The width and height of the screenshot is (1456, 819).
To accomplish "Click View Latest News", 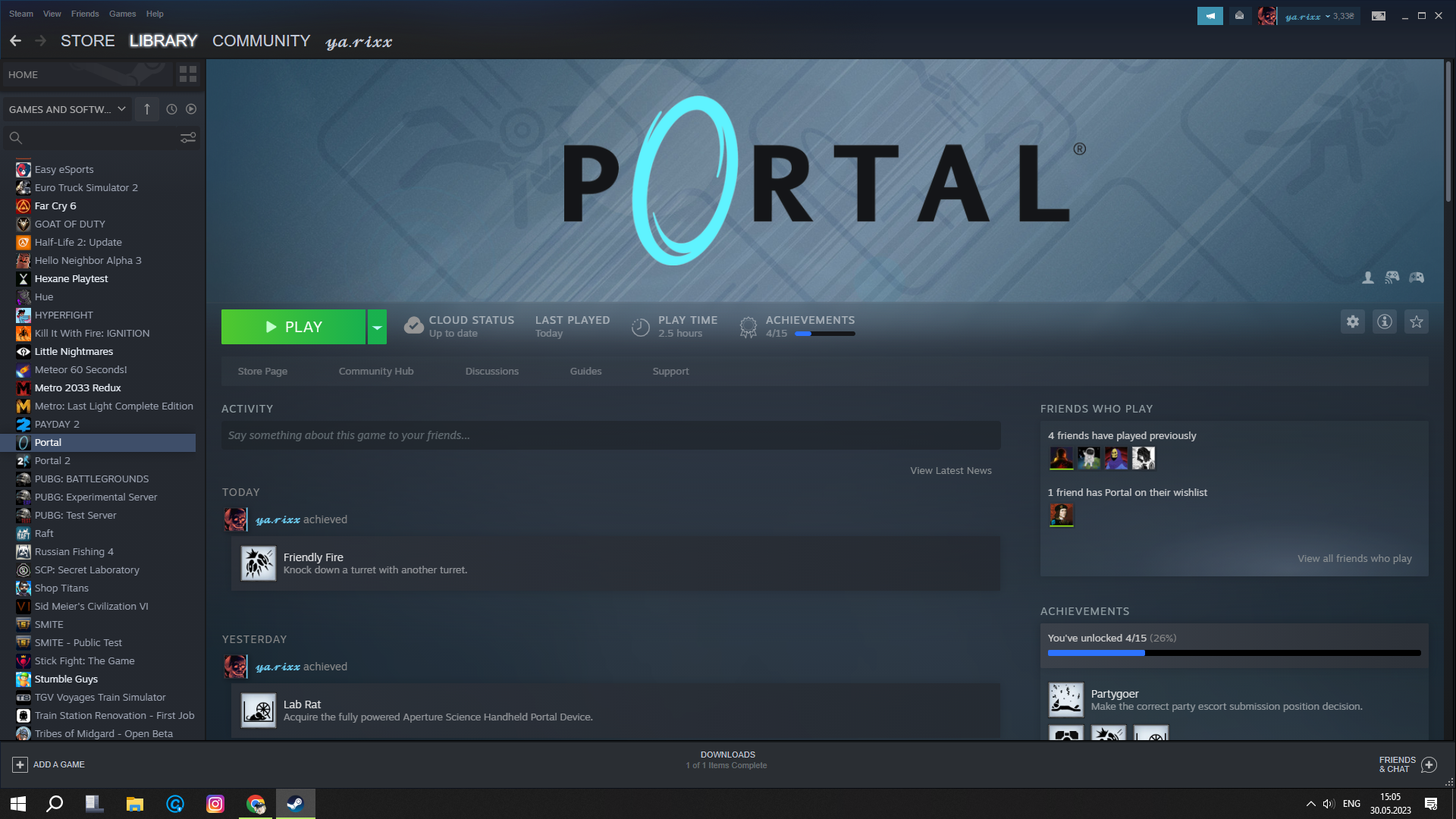I will click(951, 470).
